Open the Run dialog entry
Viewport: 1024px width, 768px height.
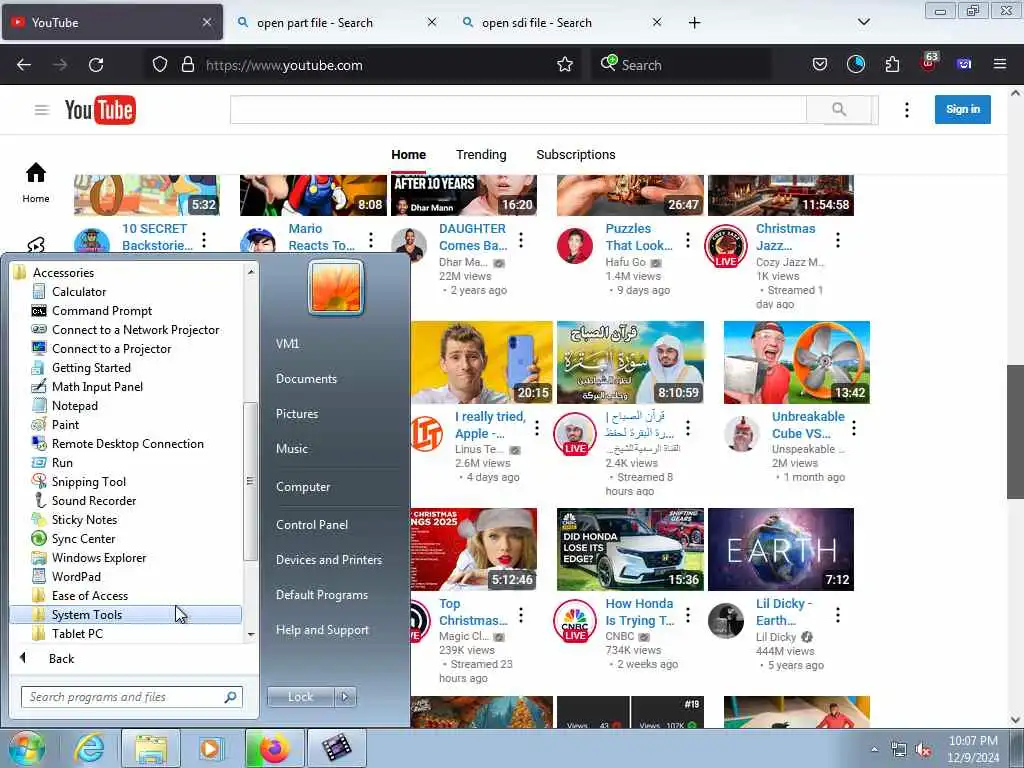coord(62,462)
